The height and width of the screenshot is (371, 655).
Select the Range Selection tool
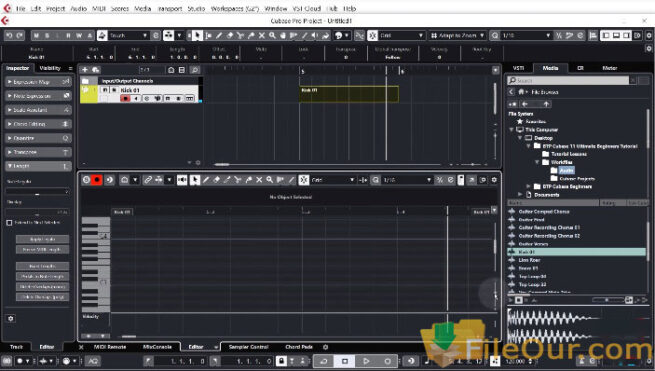[x=208, y=36]
